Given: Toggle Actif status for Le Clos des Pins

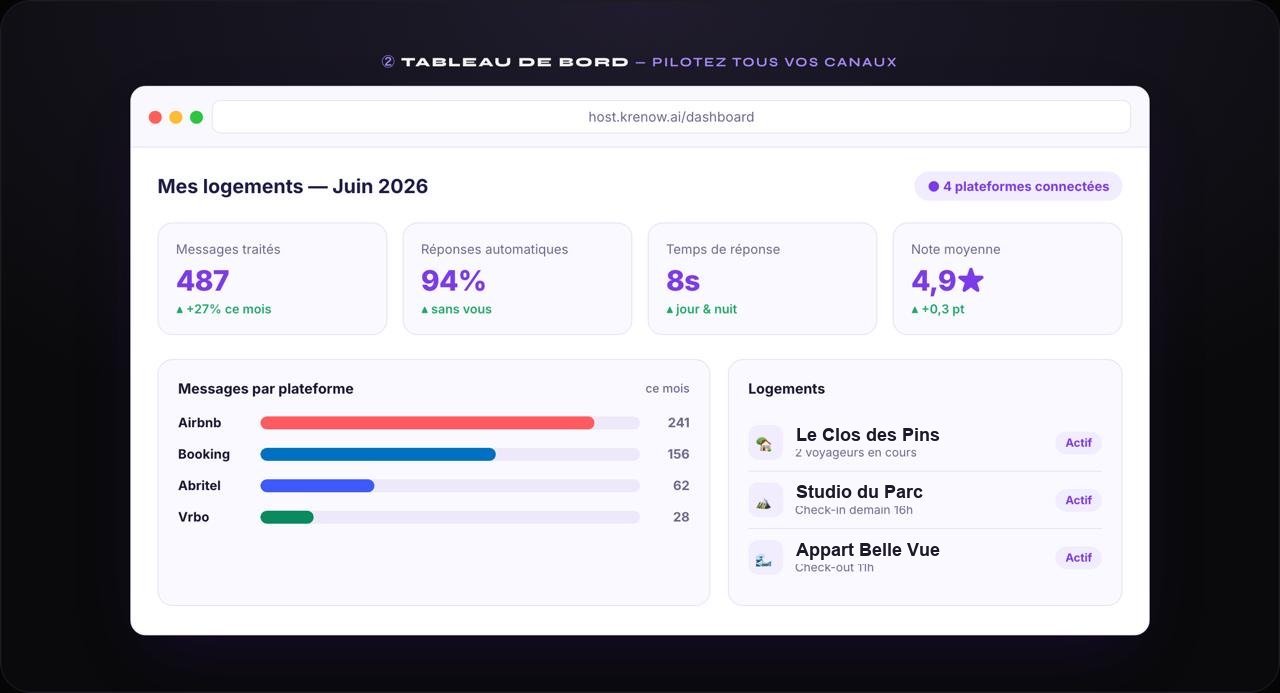Looking at the screenshot, I should [x=1078, y=443].
